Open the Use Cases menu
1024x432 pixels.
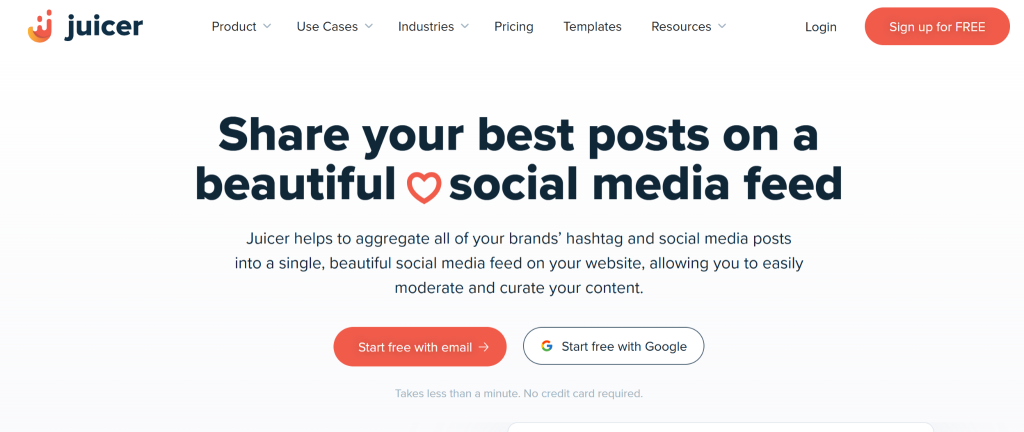tap(327, 27)
